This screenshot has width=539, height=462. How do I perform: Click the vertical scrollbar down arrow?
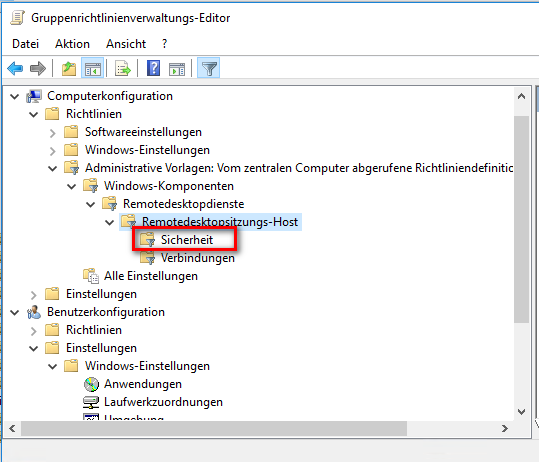click(x=521, y=411)
